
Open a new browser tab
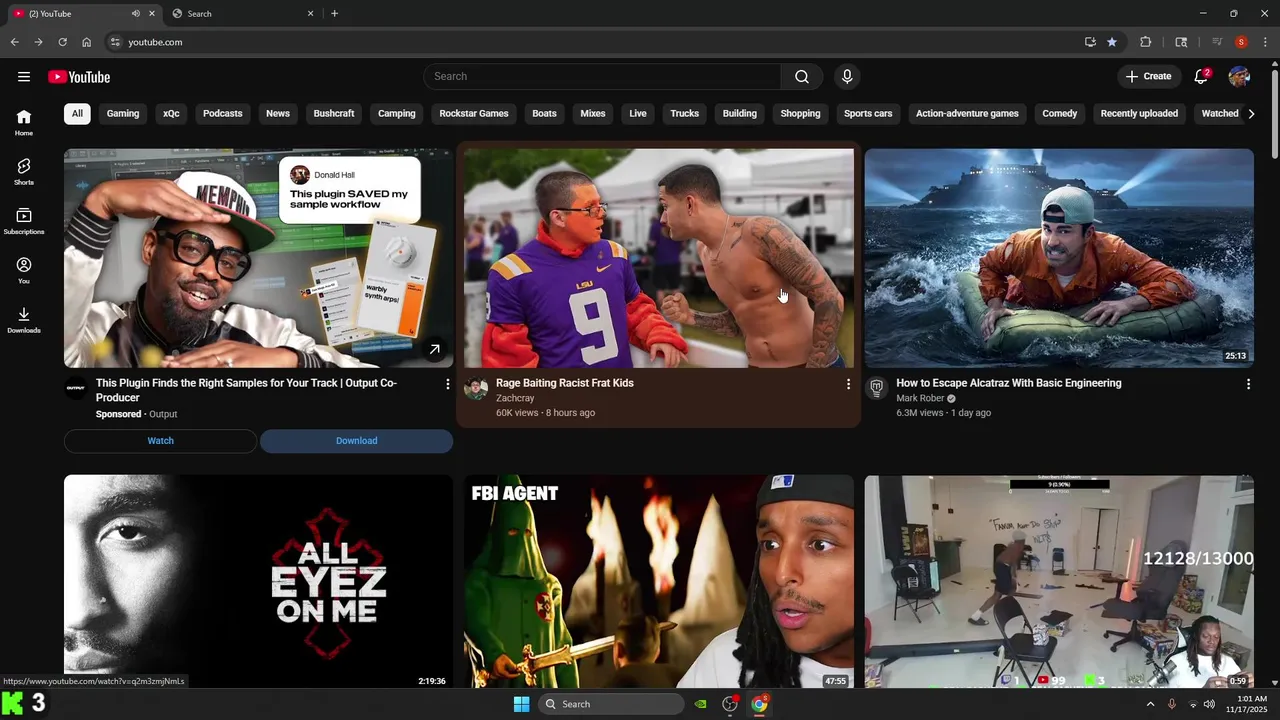pos(334,14)
